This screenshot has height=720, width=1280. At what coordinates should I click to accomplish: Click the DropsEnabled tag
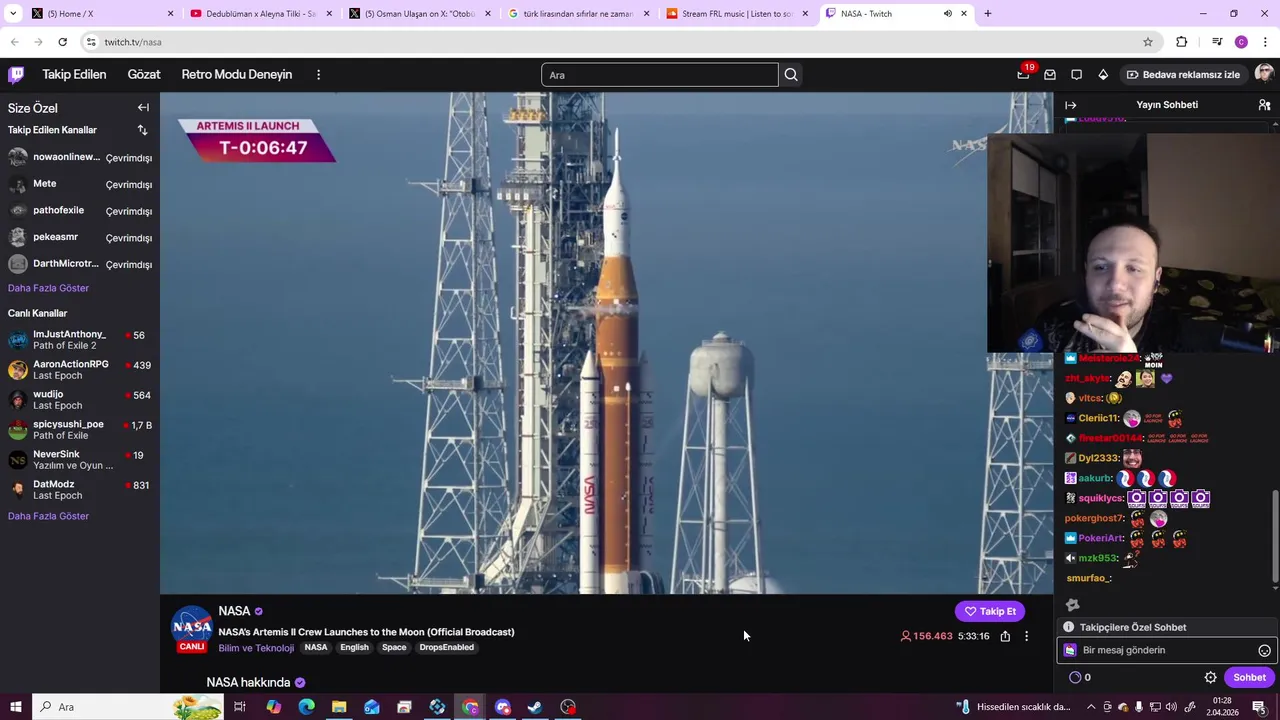pyautogui.click(x=446, y=647)
